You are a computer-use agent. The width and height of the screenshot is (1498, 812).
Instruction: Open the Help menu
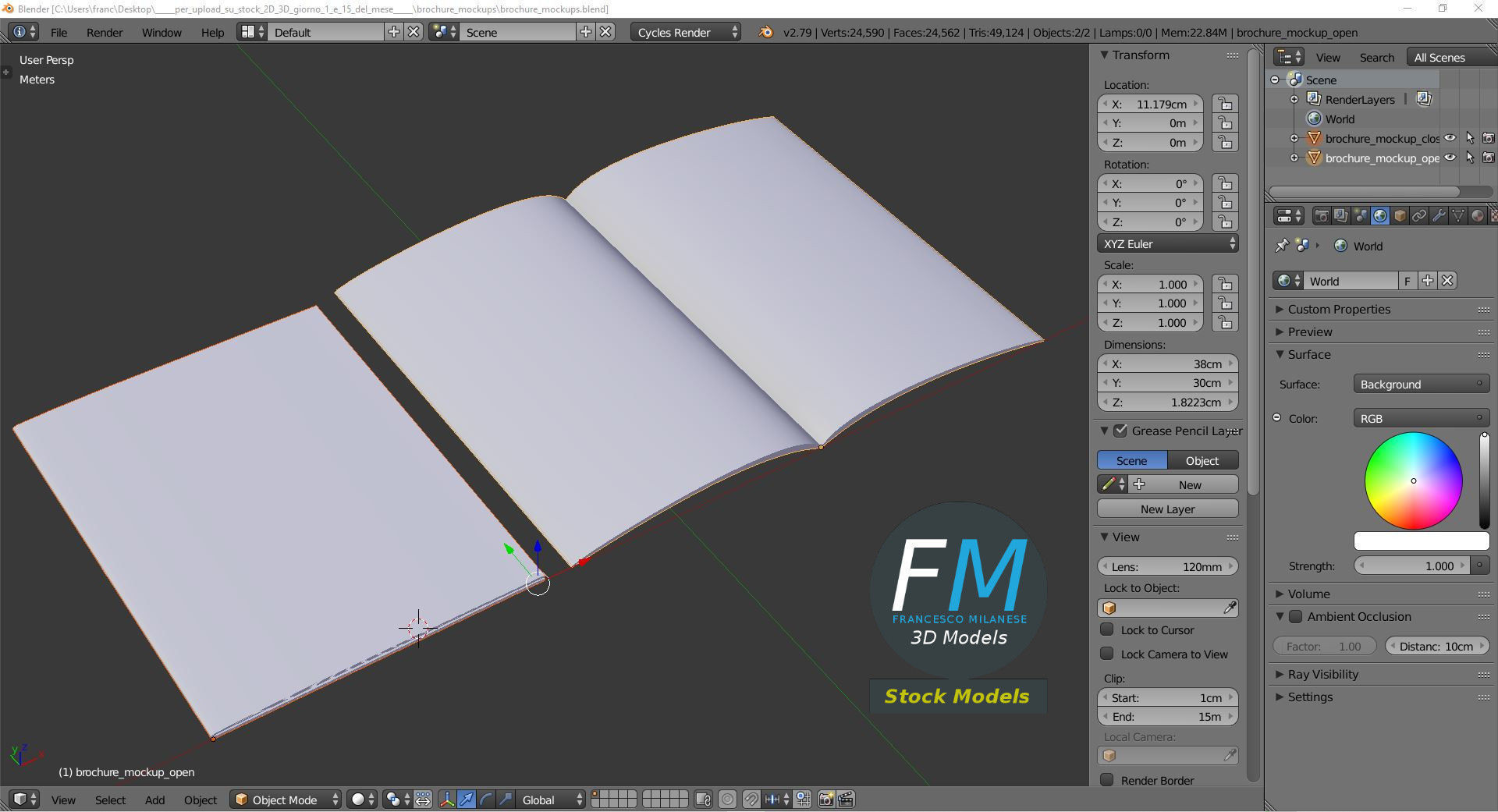pyautogui.click(x=212, y=32)
